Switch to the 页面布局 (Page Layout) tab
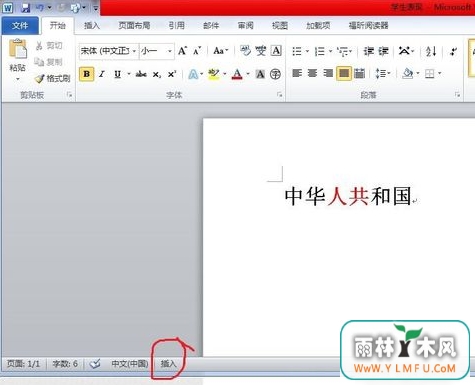Viewport: 475px width, 385px height. point(134,26)
